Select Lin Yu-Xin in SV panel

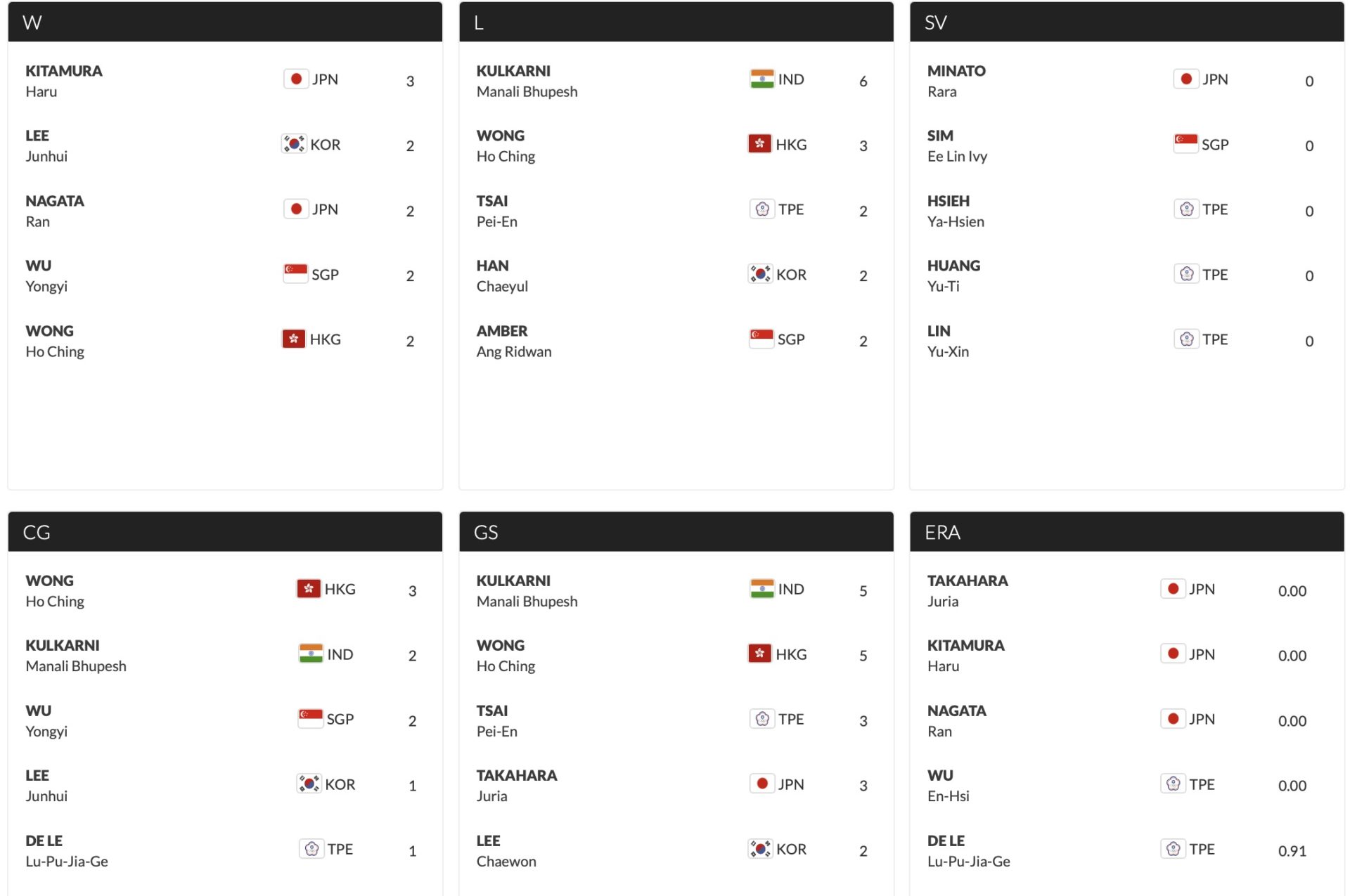(948, 341)
